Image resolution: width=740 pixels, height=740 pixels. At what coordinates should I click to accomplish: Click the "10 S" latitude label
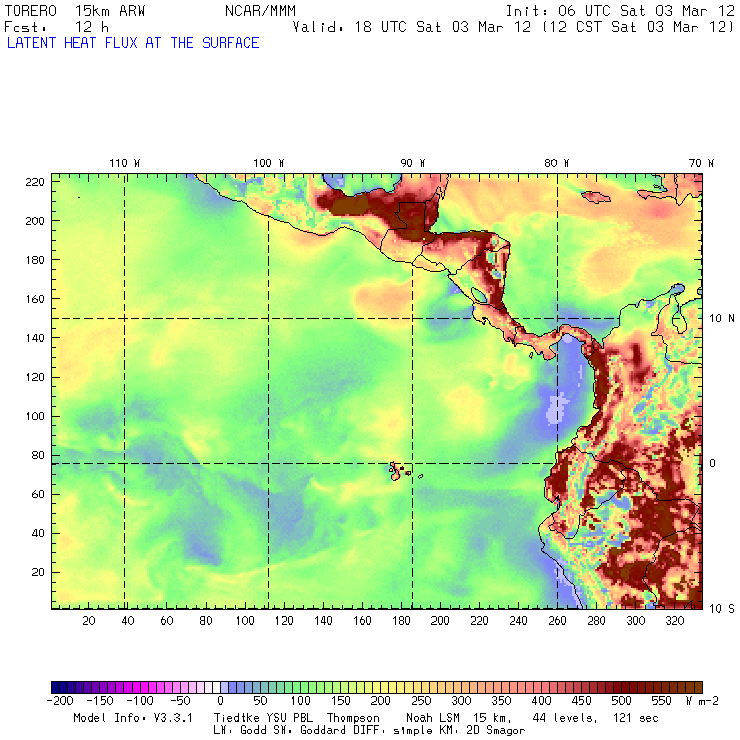722,609
